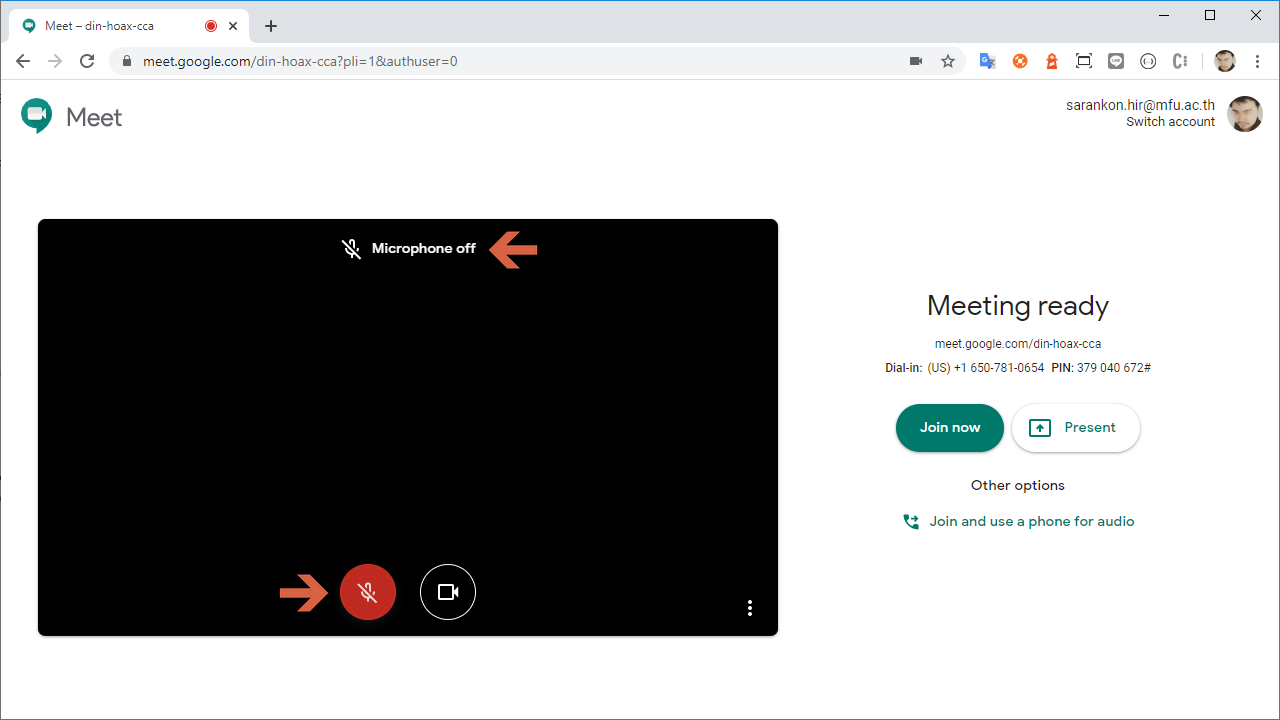The width and height of the screenshot is (1280, 720).
Task: Open Google Translate extension icon
Action: click(x=987, y=61)
